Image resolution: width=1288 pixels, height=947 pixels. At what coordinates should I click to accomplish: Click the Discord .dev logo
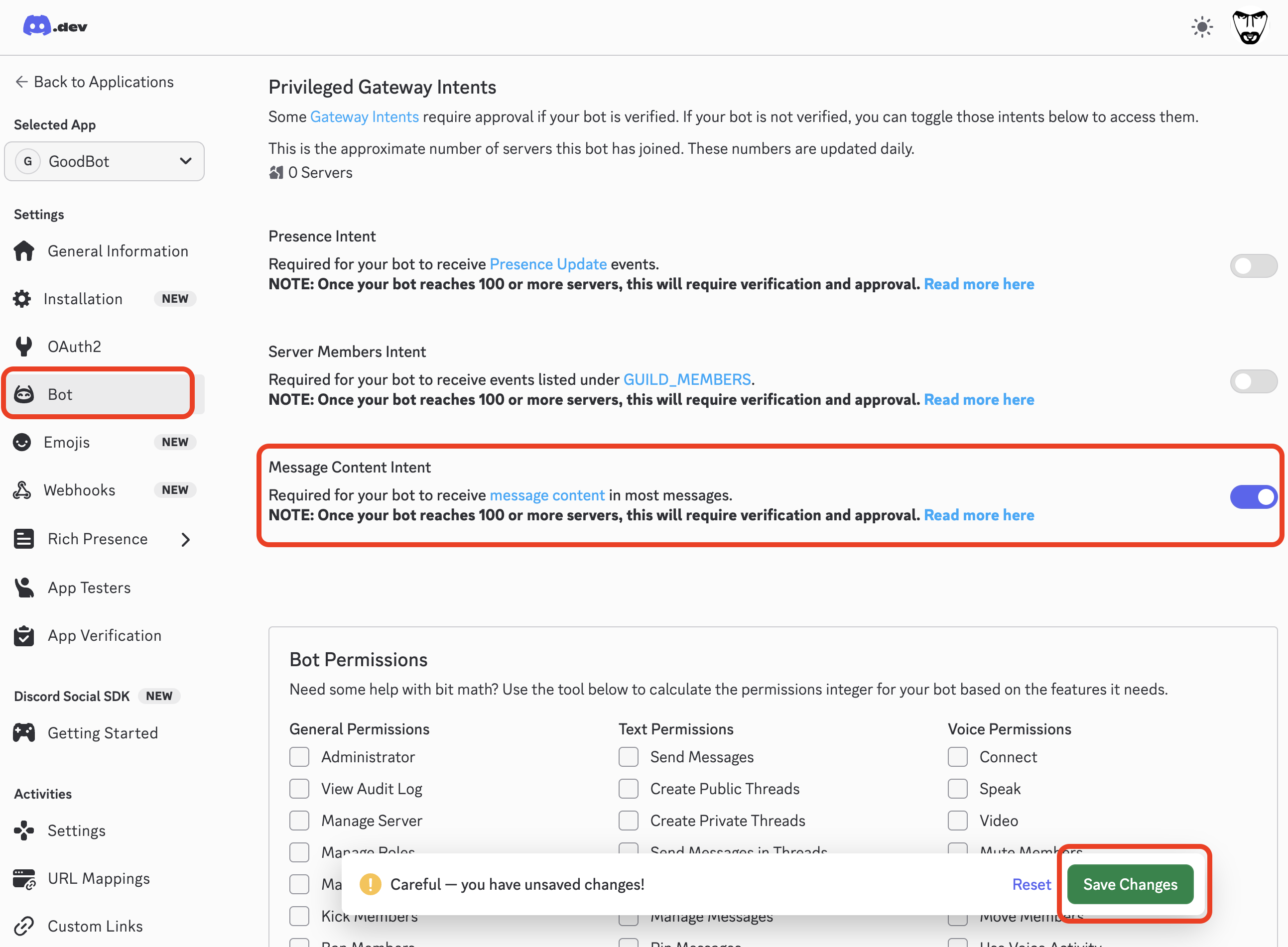pyautogui.click(x=55, y=26)
